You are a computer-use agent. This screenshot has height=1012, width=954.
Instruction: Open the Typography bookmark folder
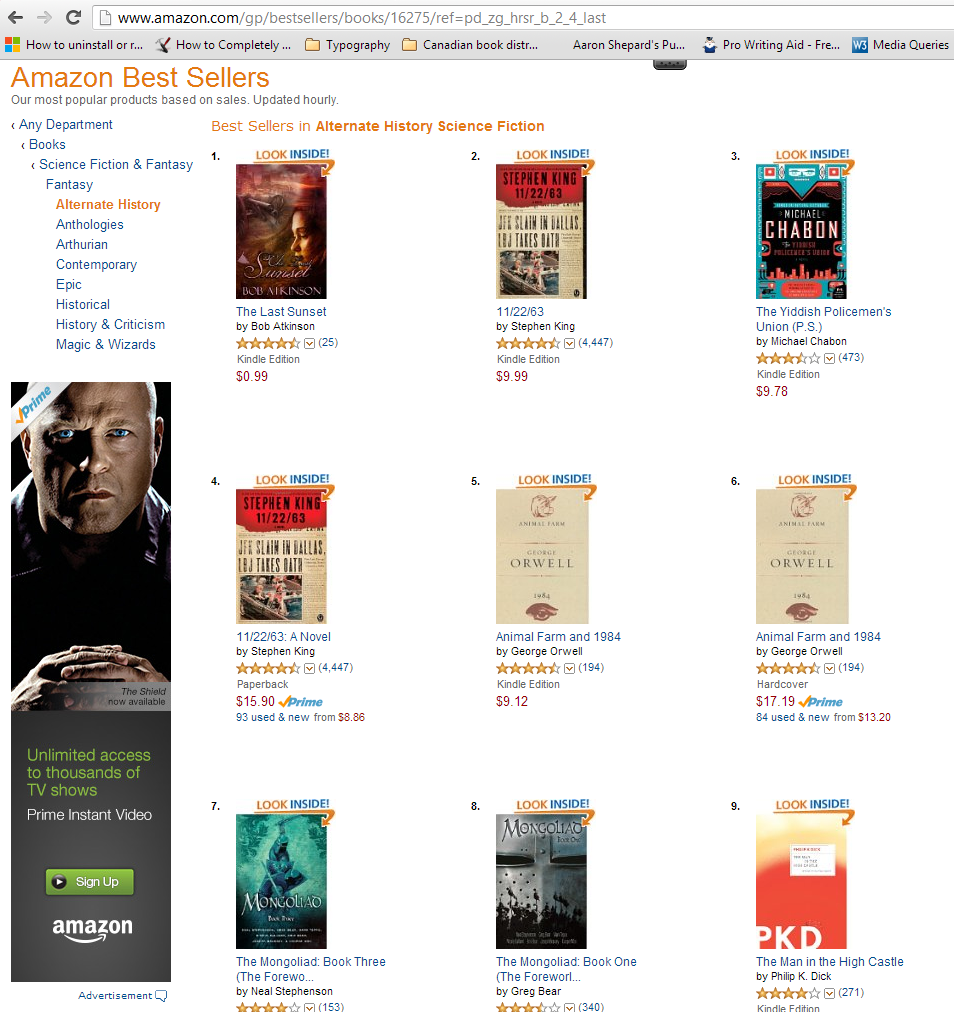coord(347,45)
